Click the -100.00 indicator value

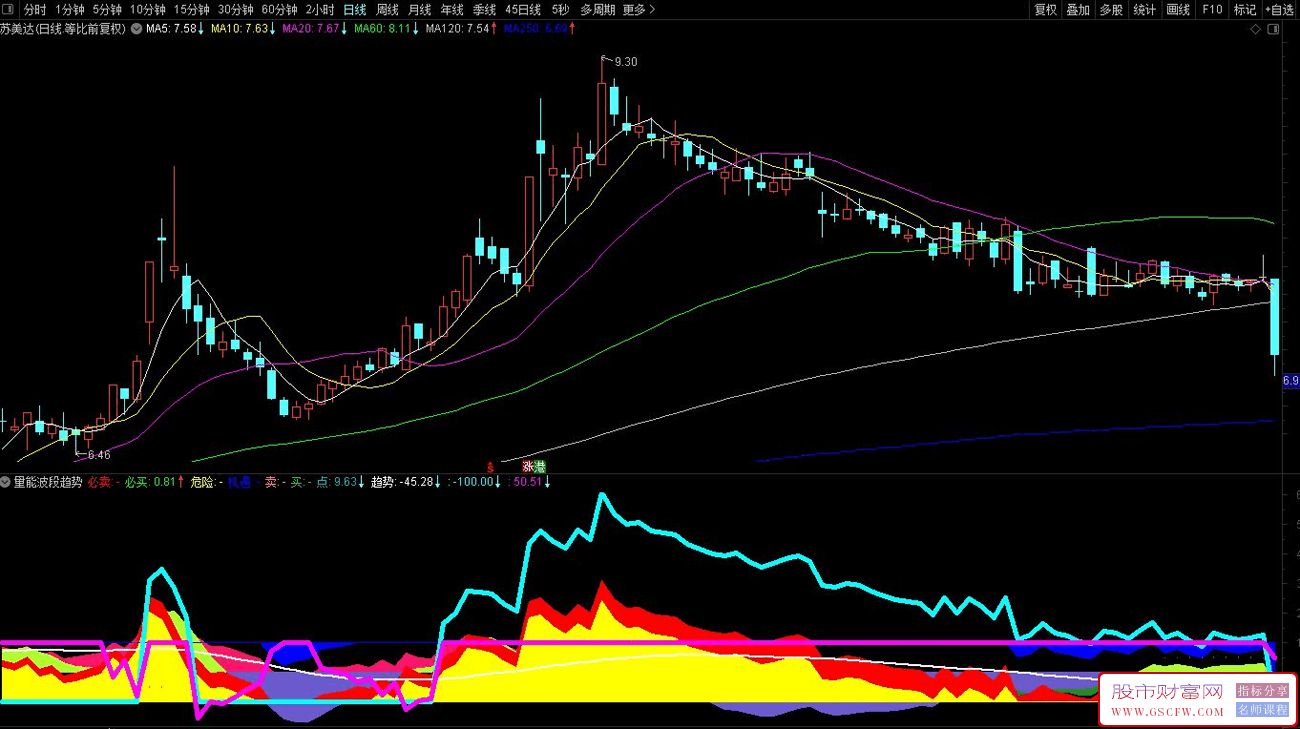point(475,482)
